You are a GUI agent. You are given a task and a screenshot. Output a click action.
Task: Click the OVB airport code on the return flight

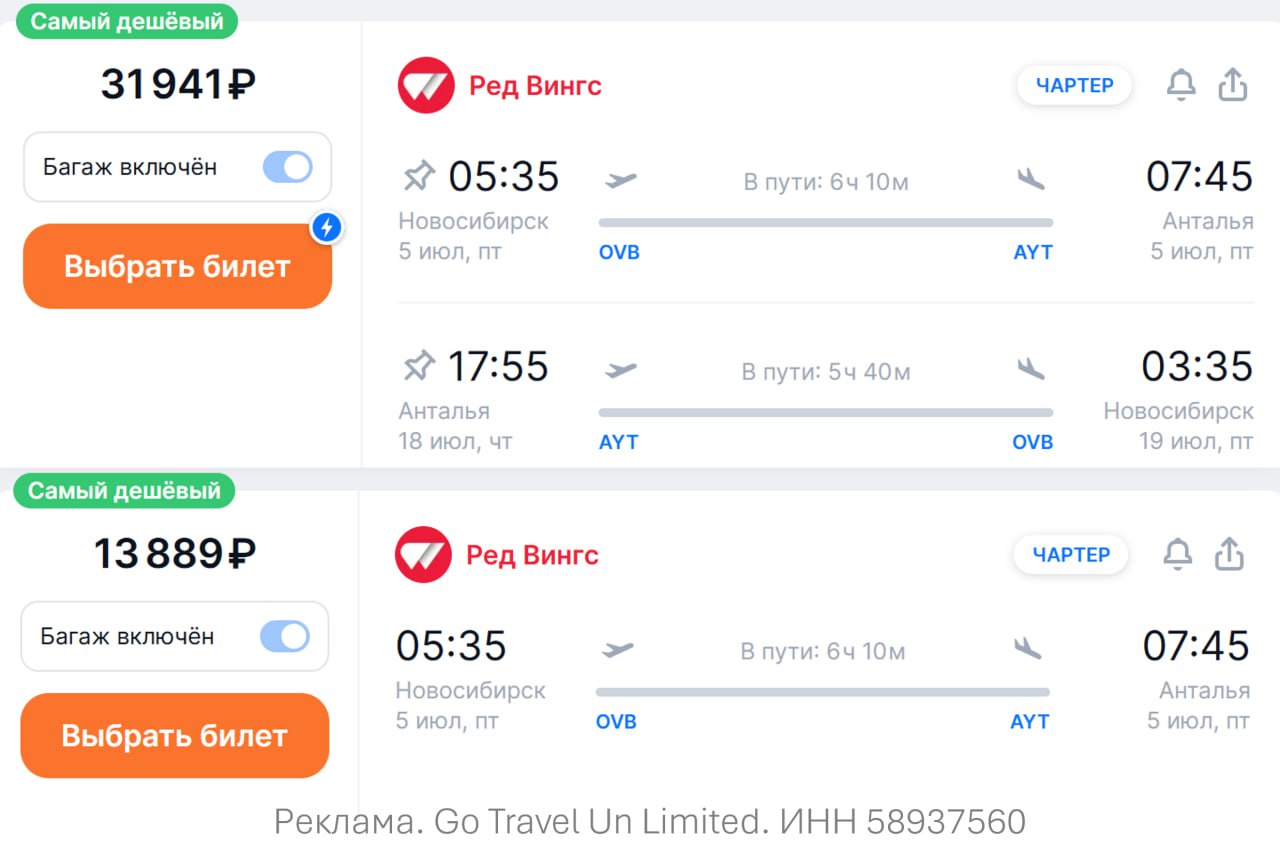(x=1032, y=442)
